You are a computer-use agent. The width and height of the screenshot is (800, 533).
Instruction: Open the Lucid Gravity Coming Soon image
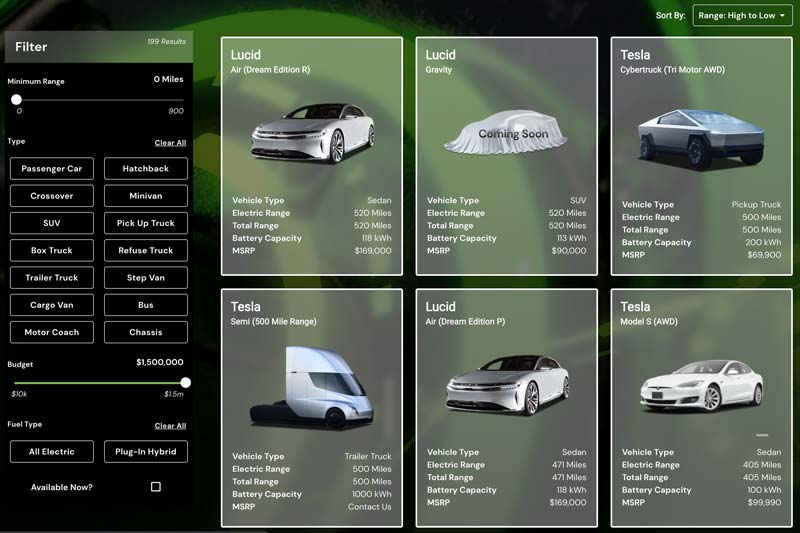(x=506, y=133)
